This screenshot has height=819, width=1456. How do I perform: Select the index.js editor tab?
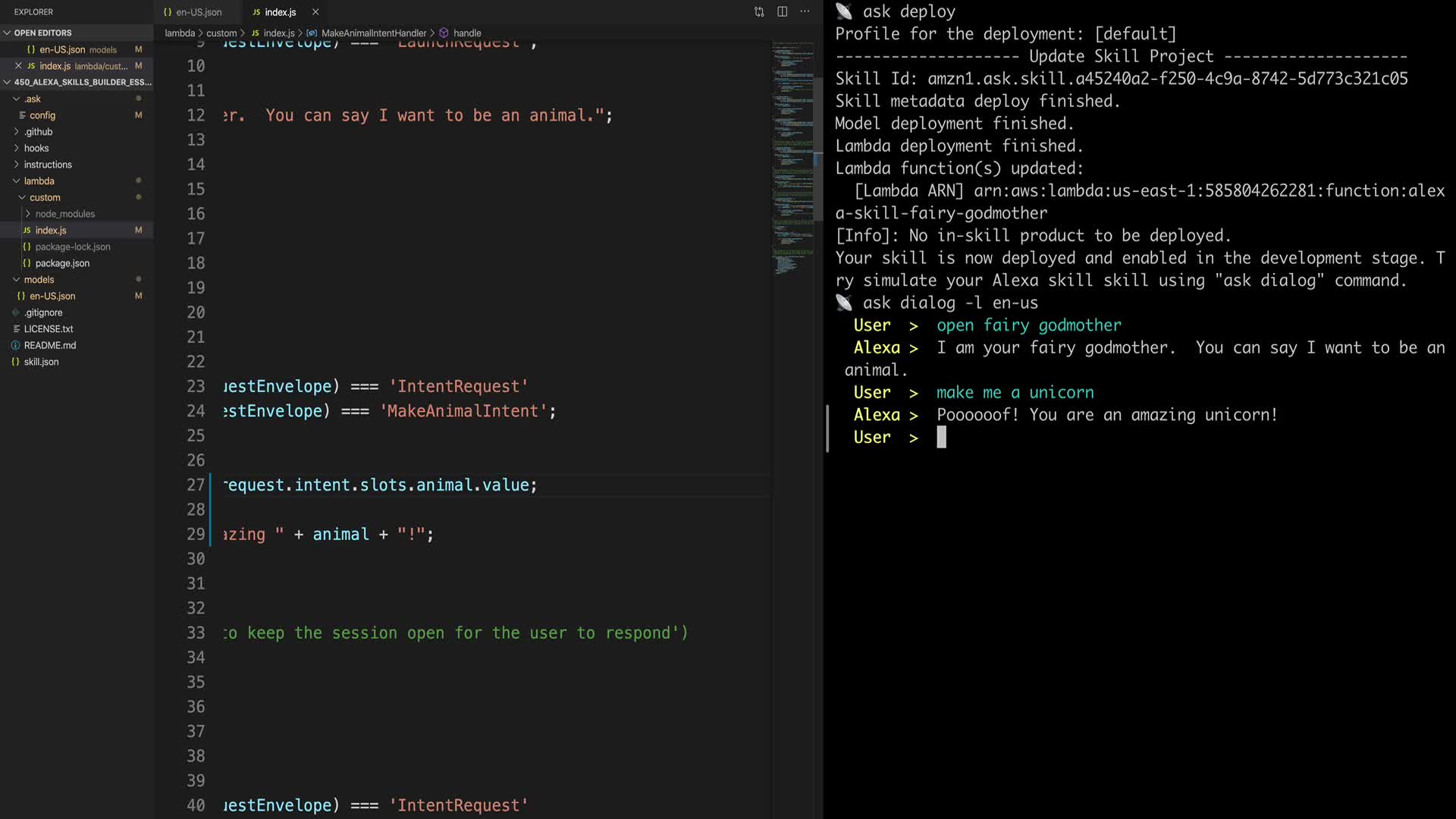pos(280,12)
